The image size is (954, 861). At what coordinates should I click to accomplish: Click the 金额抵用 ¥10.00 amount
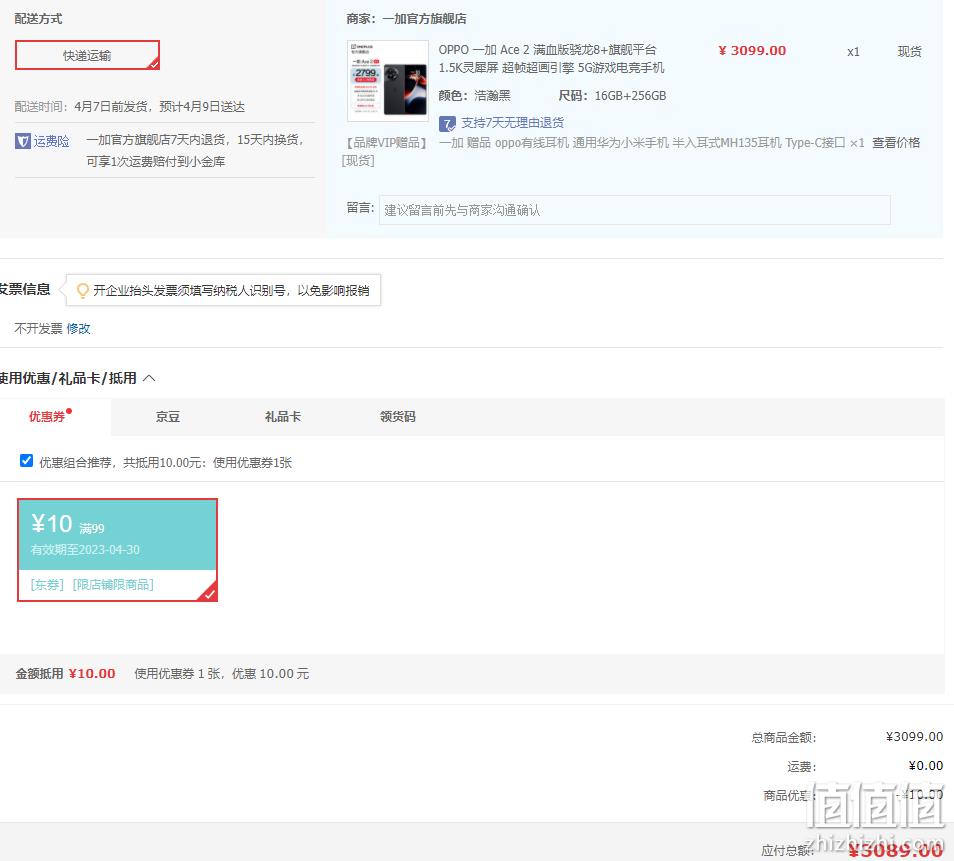92,674
